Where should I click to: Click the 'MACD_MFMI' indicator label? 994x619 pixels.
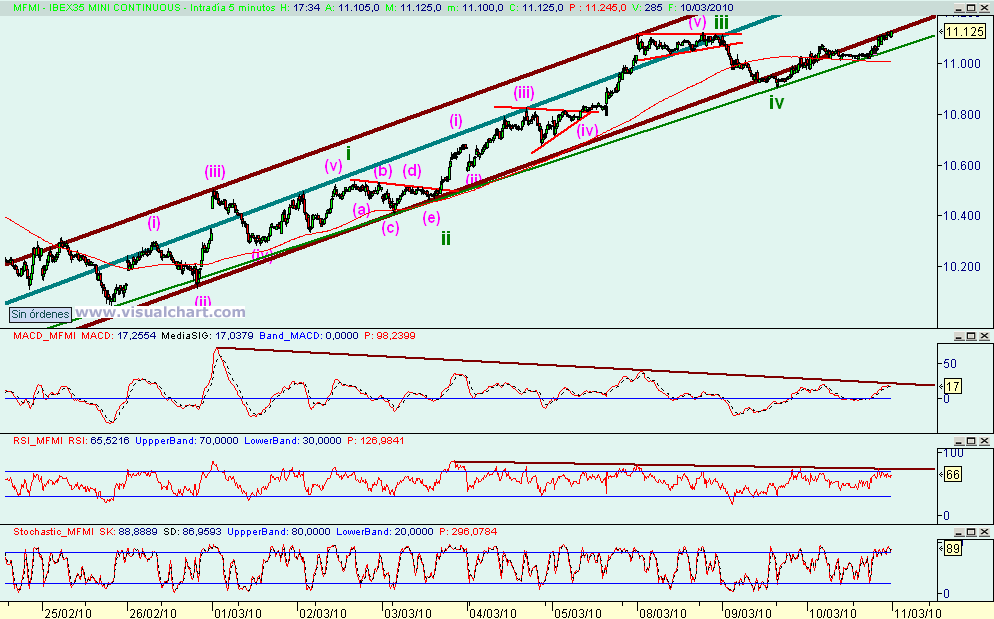(45, 336)
